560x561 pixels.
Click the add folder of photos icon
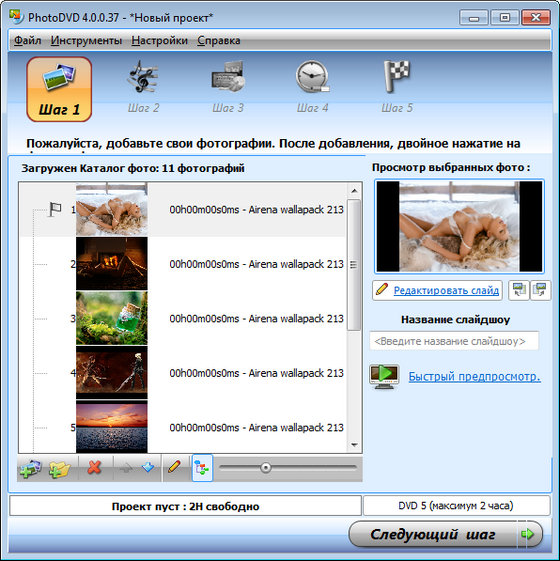60,468
